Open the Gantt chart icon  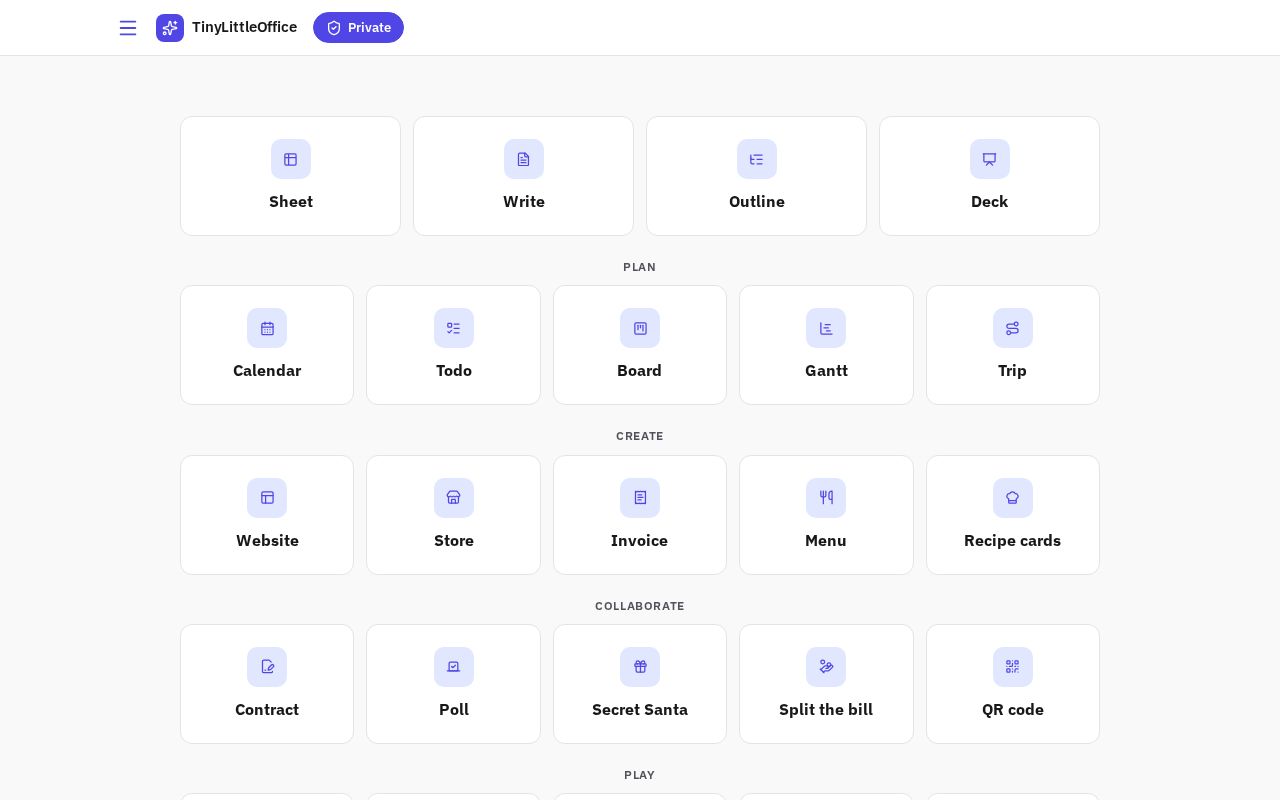[826, 328]
